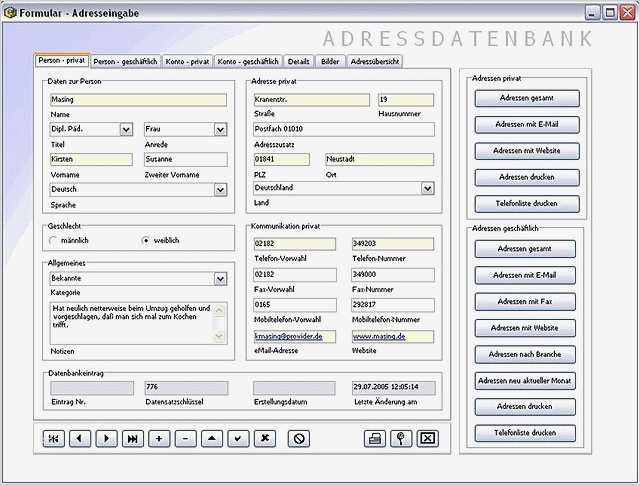The height and width of the screenshot is (485, 640).
Task: Go to the next record arrow
Action: coord(107,439)
